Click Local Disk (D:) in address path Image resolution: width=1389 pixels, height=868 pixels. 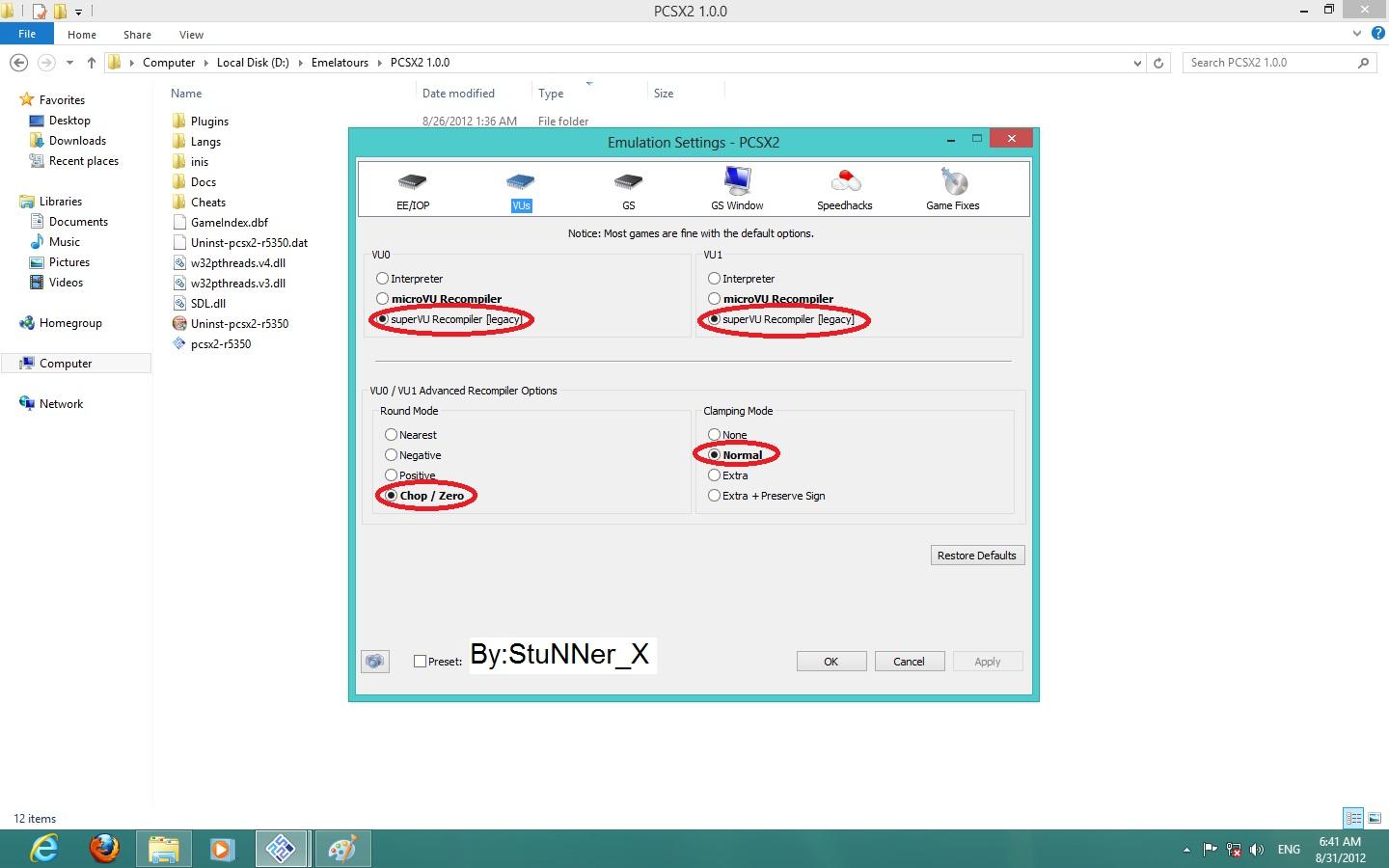(253, 62)
